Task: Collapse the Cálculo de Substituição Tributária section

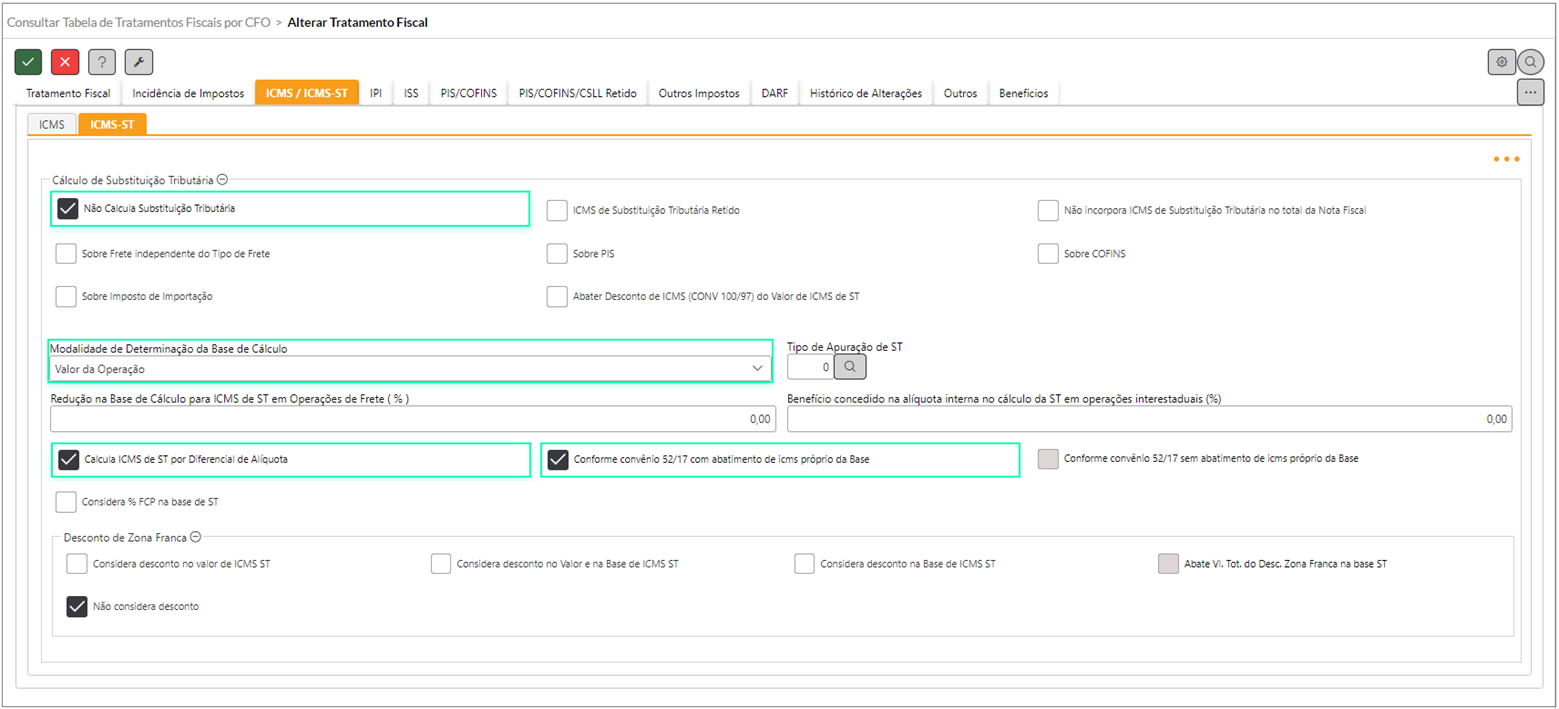Action: pyautogui.click(x=222, y=180)
